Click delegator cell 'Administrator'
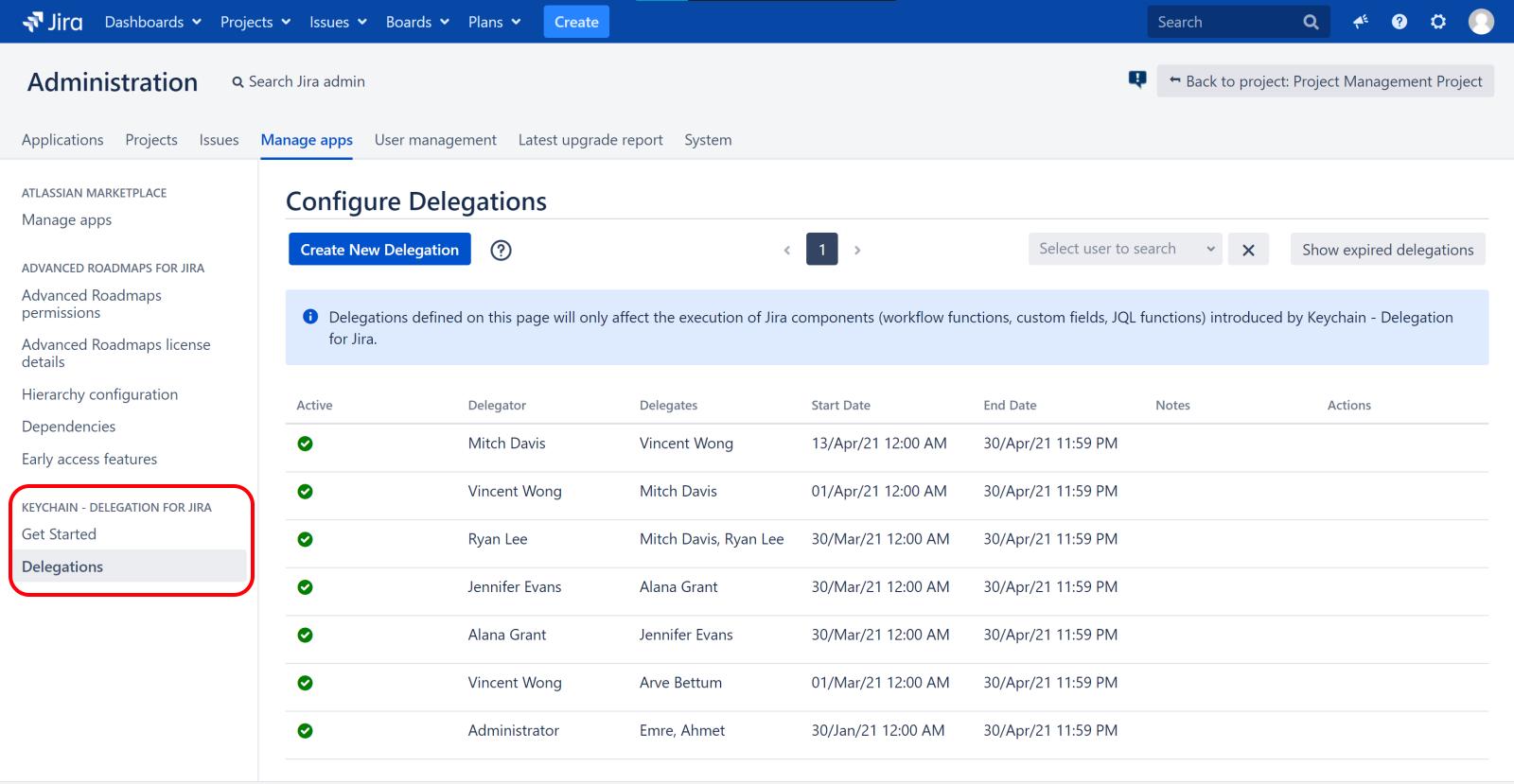 514,730
